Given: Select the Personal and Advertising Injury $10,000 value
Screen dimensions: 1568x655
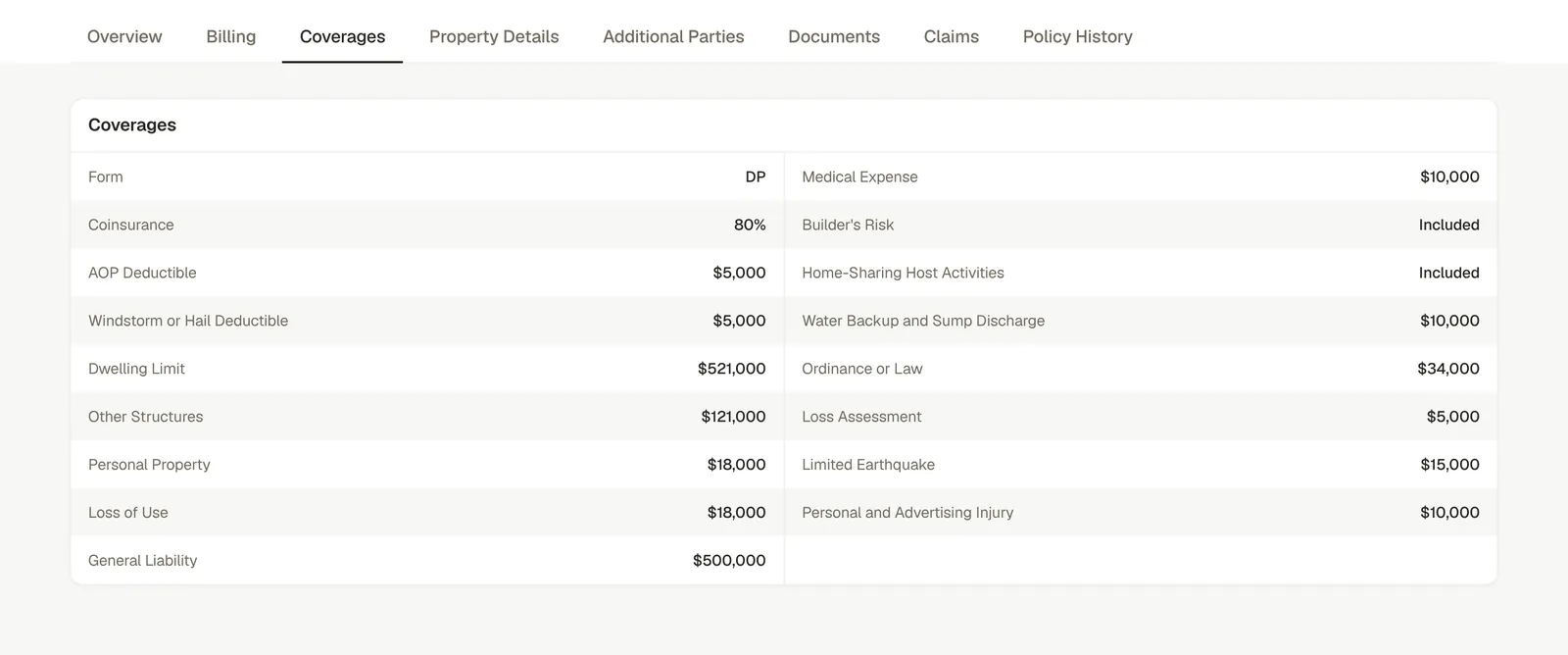Looking at the screenshot, I should tap(1449, 513).
